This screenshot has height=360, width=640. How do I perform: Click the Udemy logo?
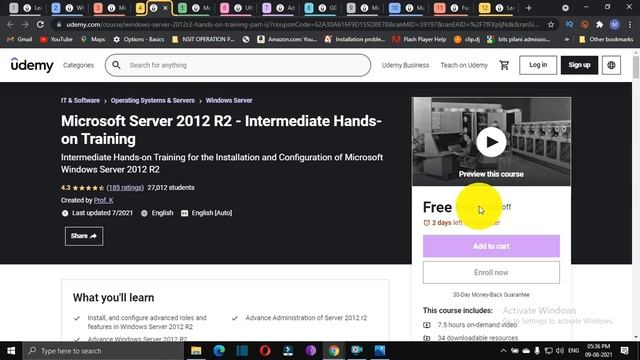pos(32,65)
